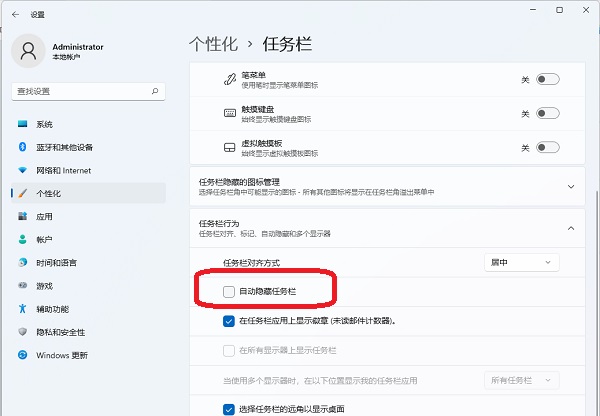Click the Windows 更新 sync icon
Screen dimensions: 600x416
(23, 355)
